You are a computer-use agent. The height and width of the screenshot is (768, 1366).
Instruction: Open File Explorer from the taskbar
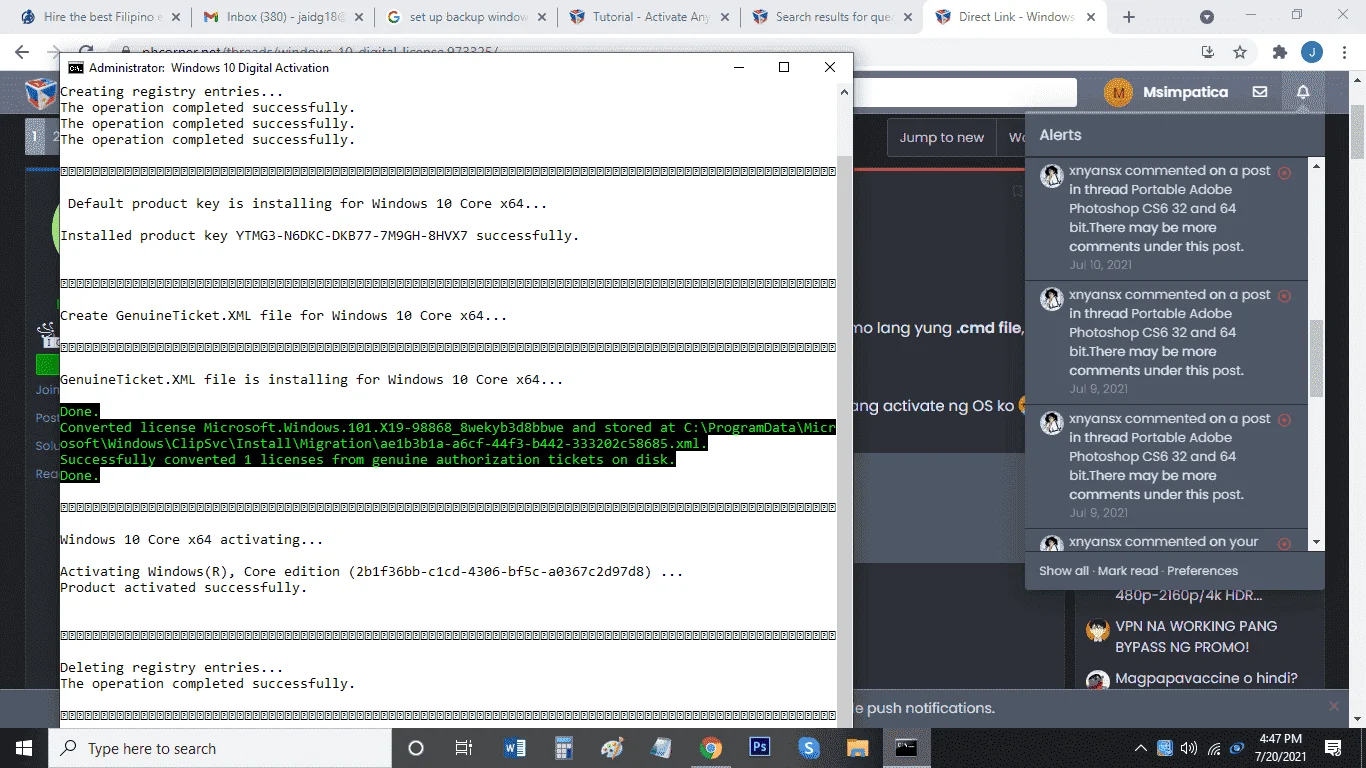[857, 748]
